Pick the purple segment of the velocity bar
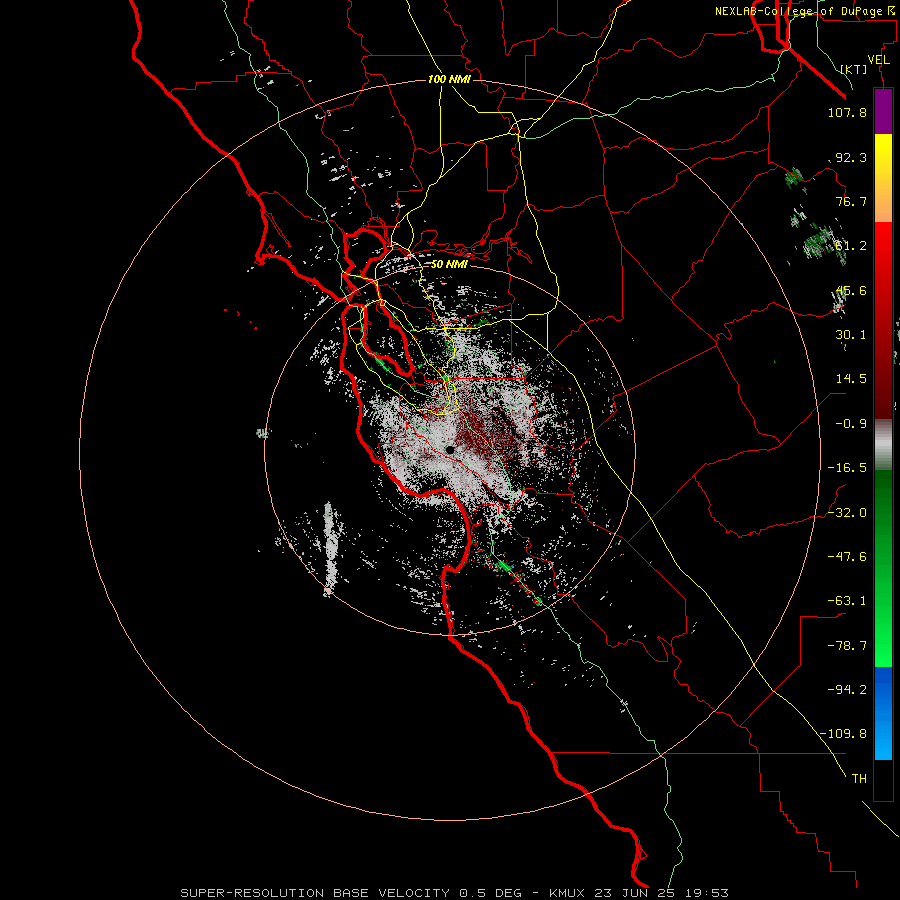 (883, 111)
